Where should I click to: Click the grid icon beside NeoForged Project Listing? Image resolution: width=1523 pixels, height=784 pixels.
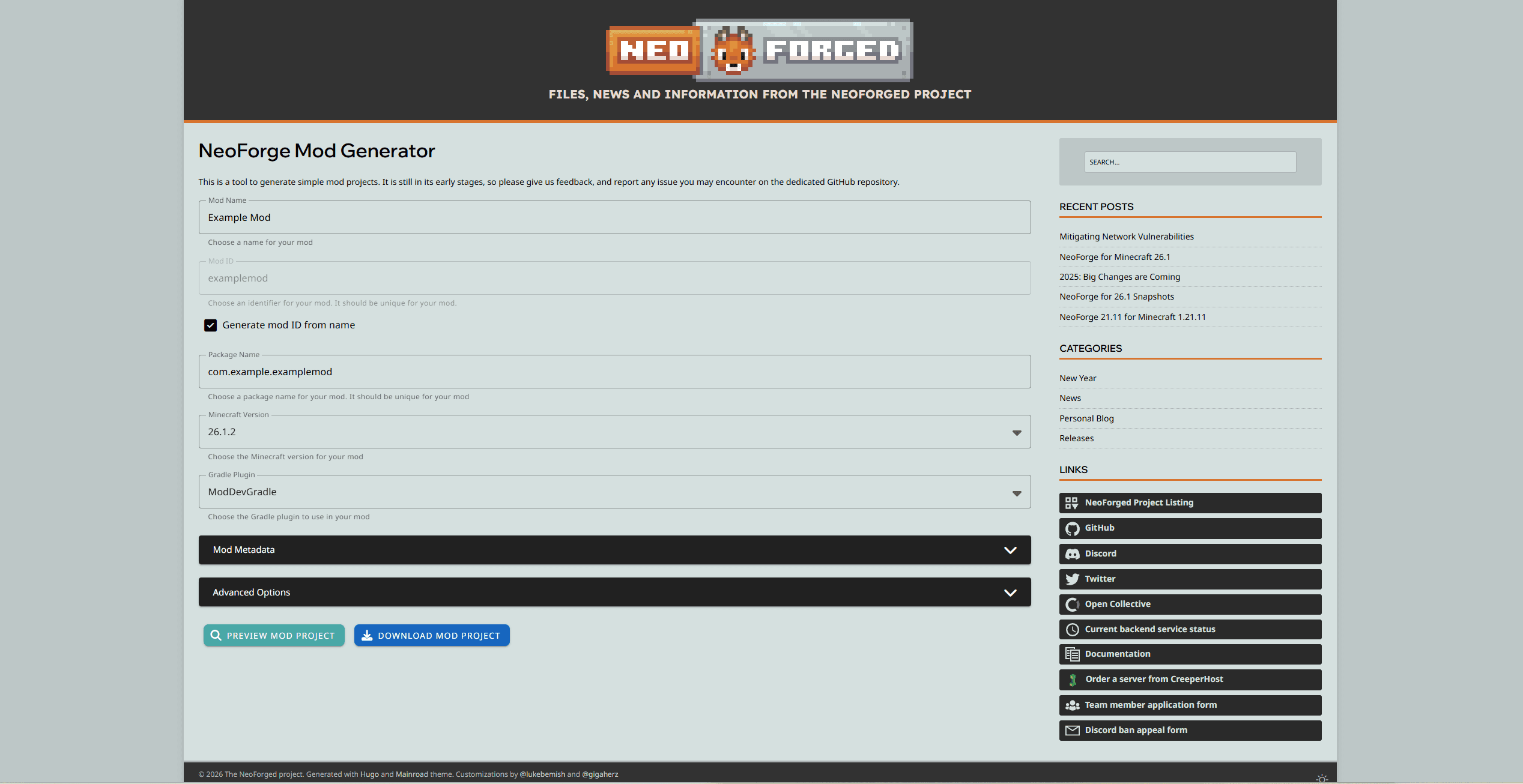(x=1072, y=503)
